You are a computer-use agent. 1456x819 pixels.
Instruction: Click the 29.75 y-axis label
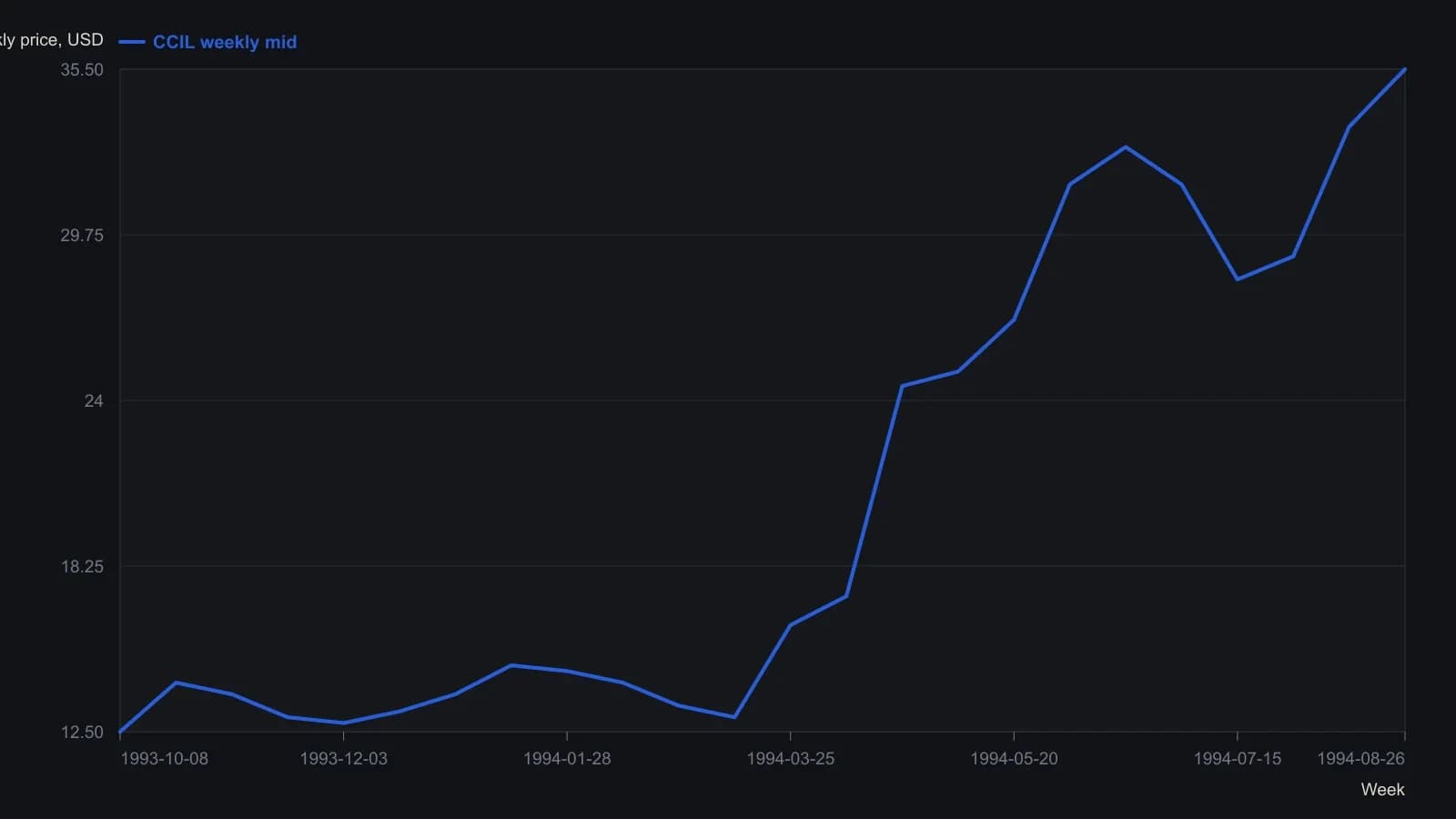click(82, 236)
